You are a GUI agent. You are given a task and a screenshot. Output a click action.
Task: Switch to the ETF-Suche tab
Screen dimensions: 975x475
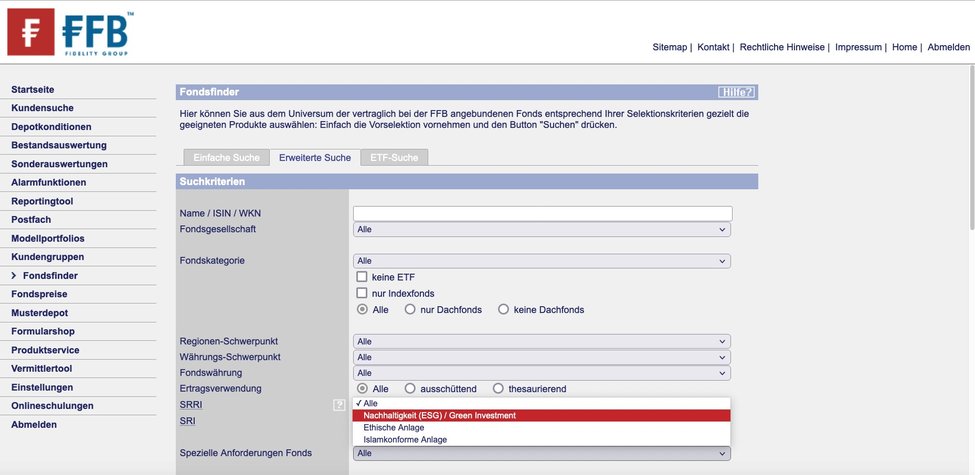(x=394, y=157)
